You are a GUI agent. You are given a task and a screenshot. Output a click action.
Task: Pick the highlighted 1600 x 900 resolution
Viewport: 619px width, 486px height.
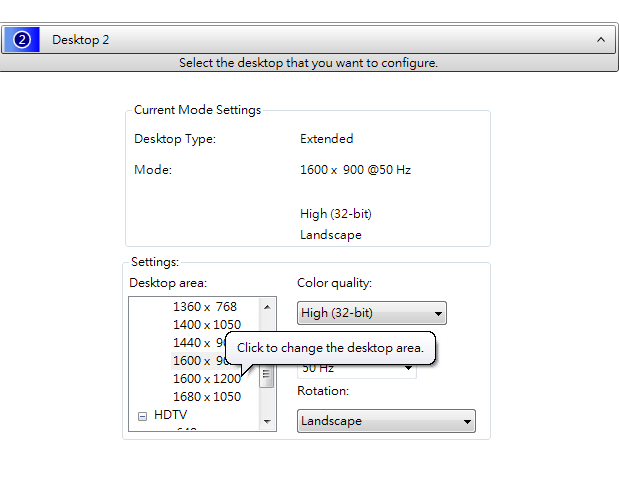tap(199, 360)
